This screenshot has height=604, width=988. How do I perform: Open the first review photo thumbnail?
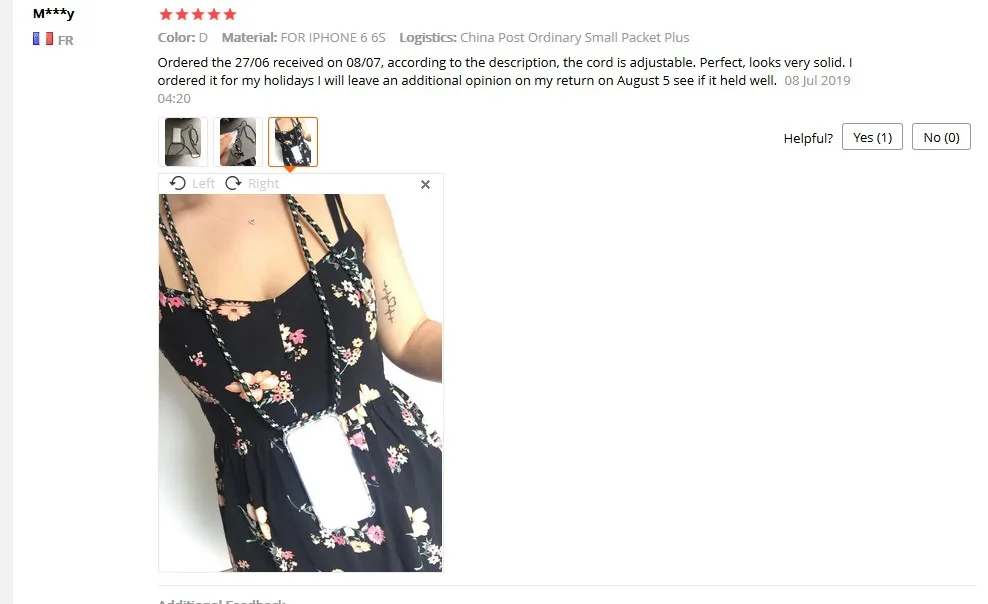(183, 142)
